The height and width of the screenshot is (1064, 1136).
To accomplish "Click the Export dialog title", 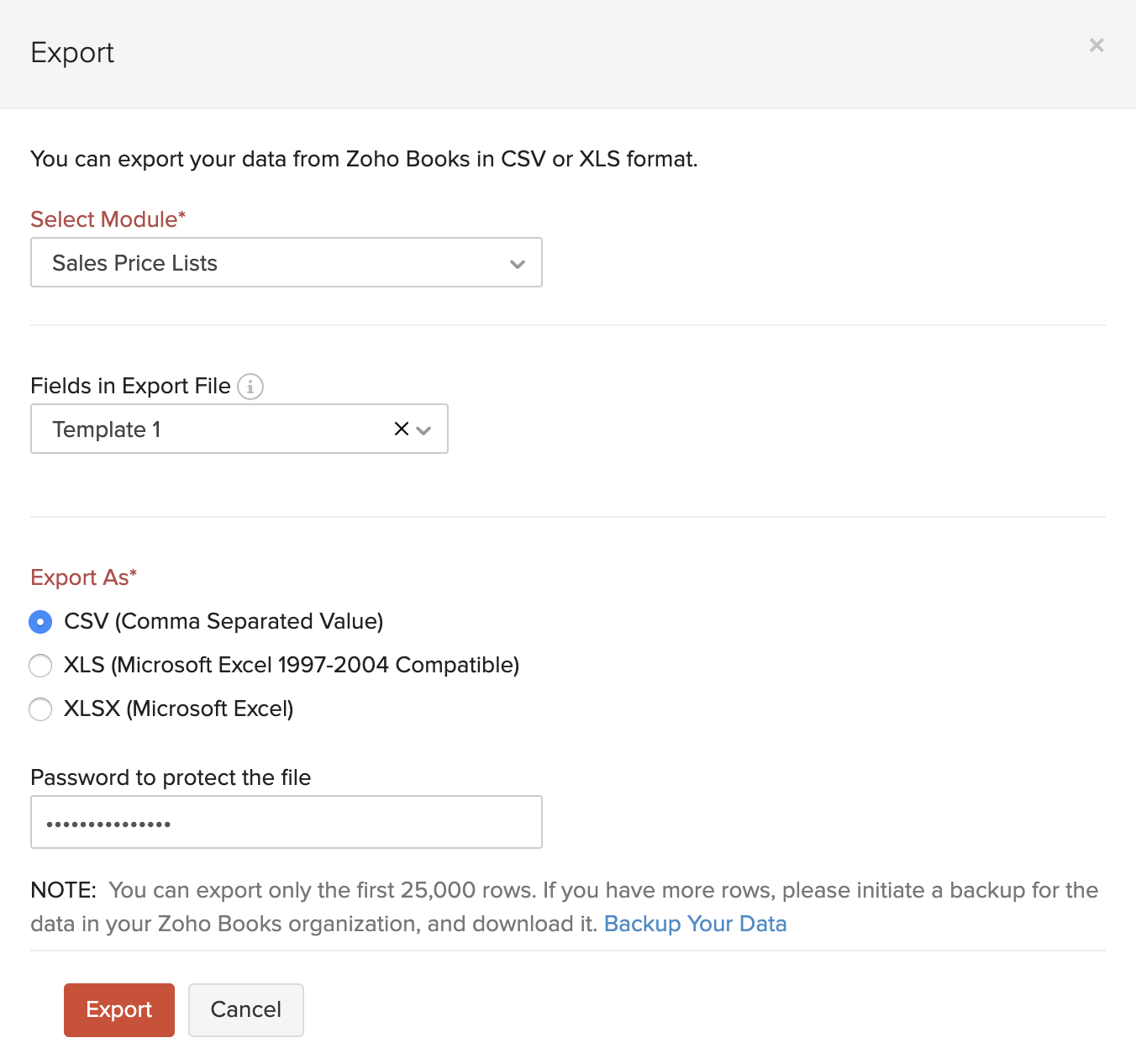I will coord(72,52).
